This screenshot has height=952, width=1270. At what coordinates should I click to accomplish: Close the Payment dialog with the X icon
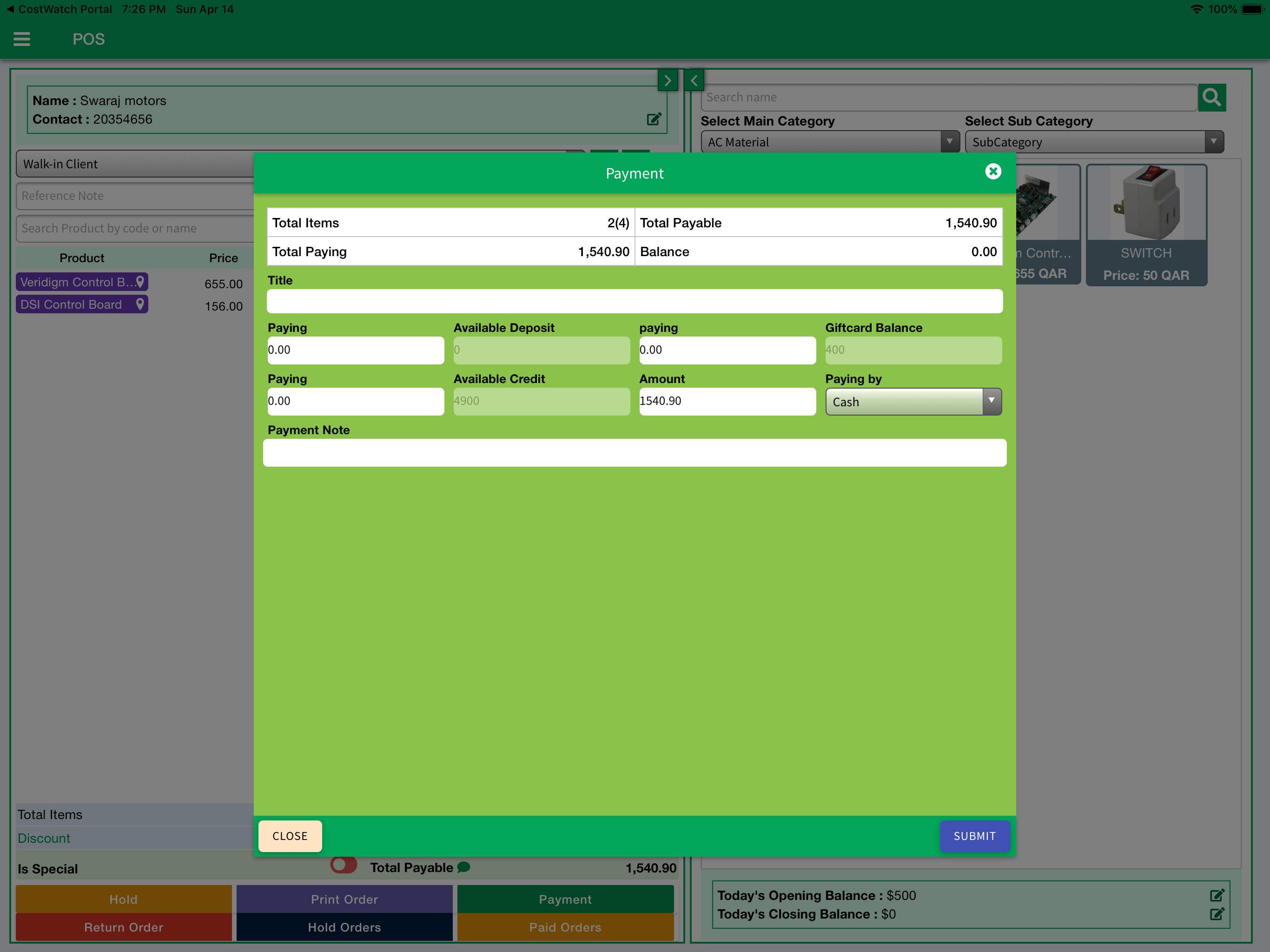992,172
